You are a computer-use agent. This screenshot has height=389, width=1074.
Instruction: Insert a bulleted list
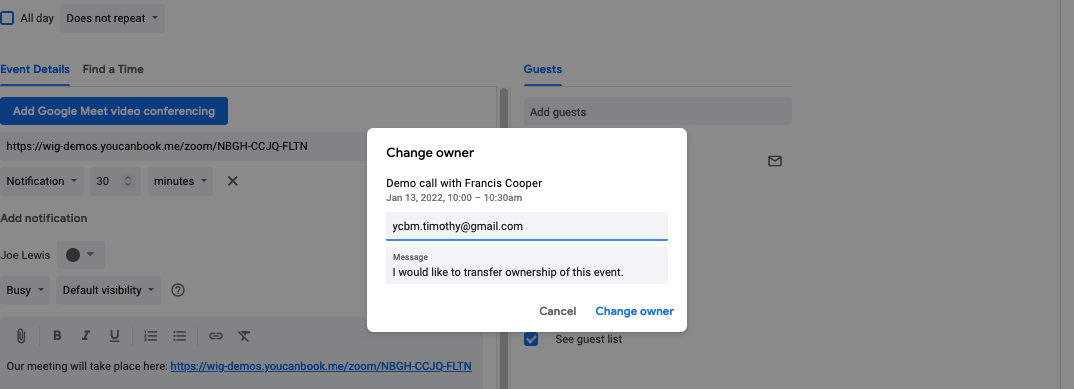(x=179, y=336)
